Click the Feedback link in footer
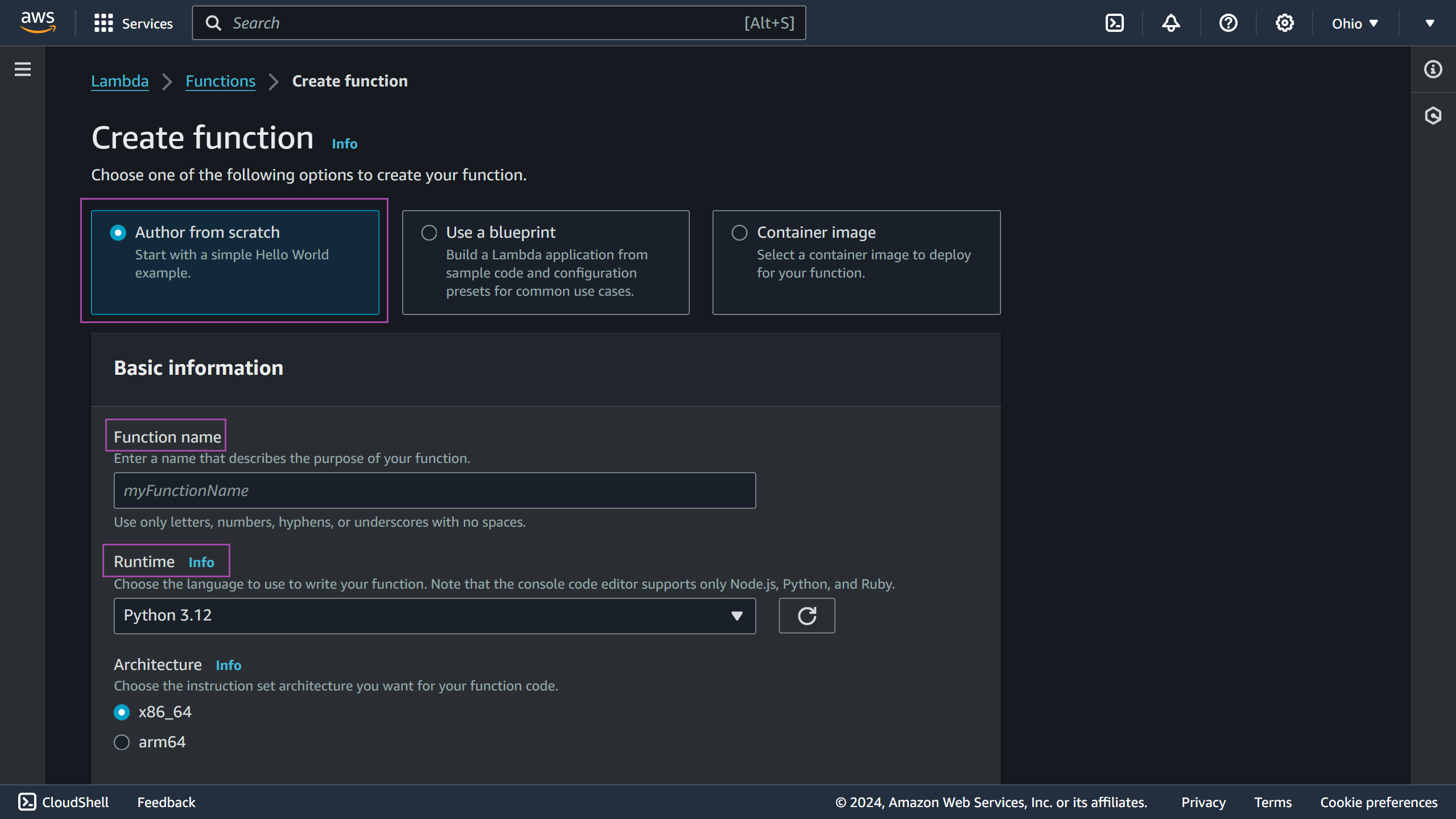 pyautogui.click(x=166, y=803)
